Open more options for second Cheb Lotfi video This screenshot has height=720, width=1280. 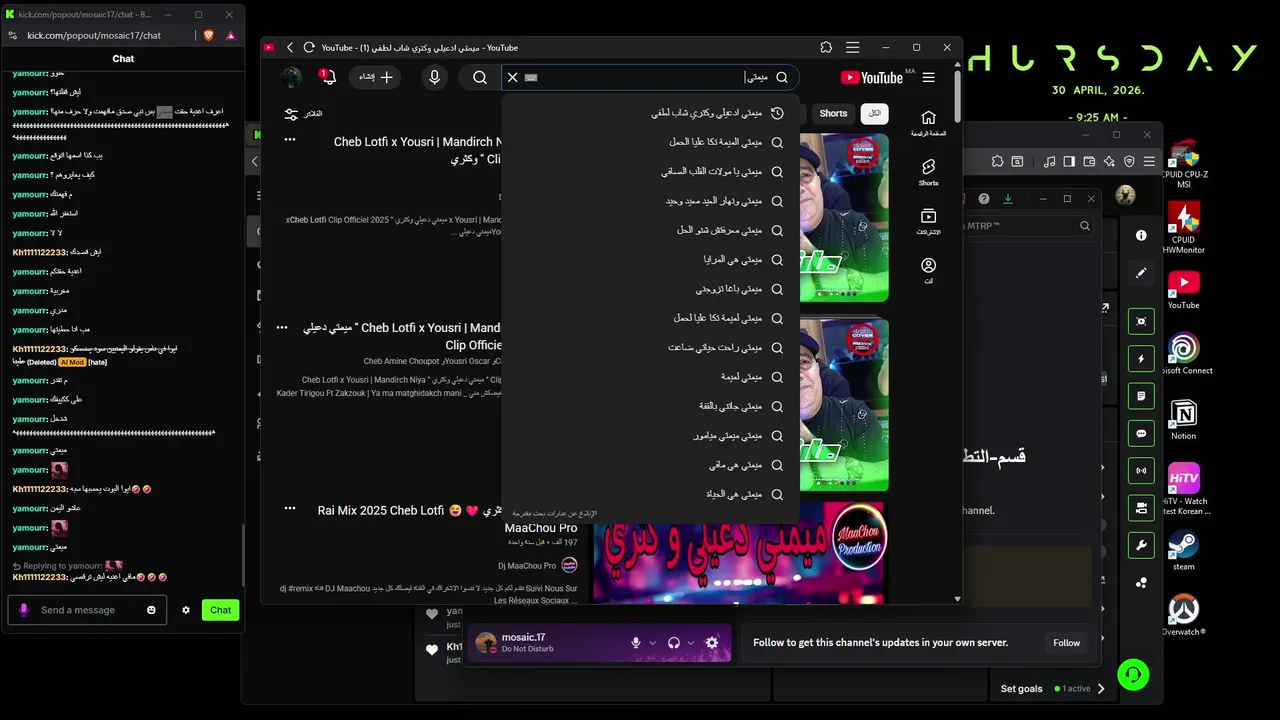click(x=282, y=327)
